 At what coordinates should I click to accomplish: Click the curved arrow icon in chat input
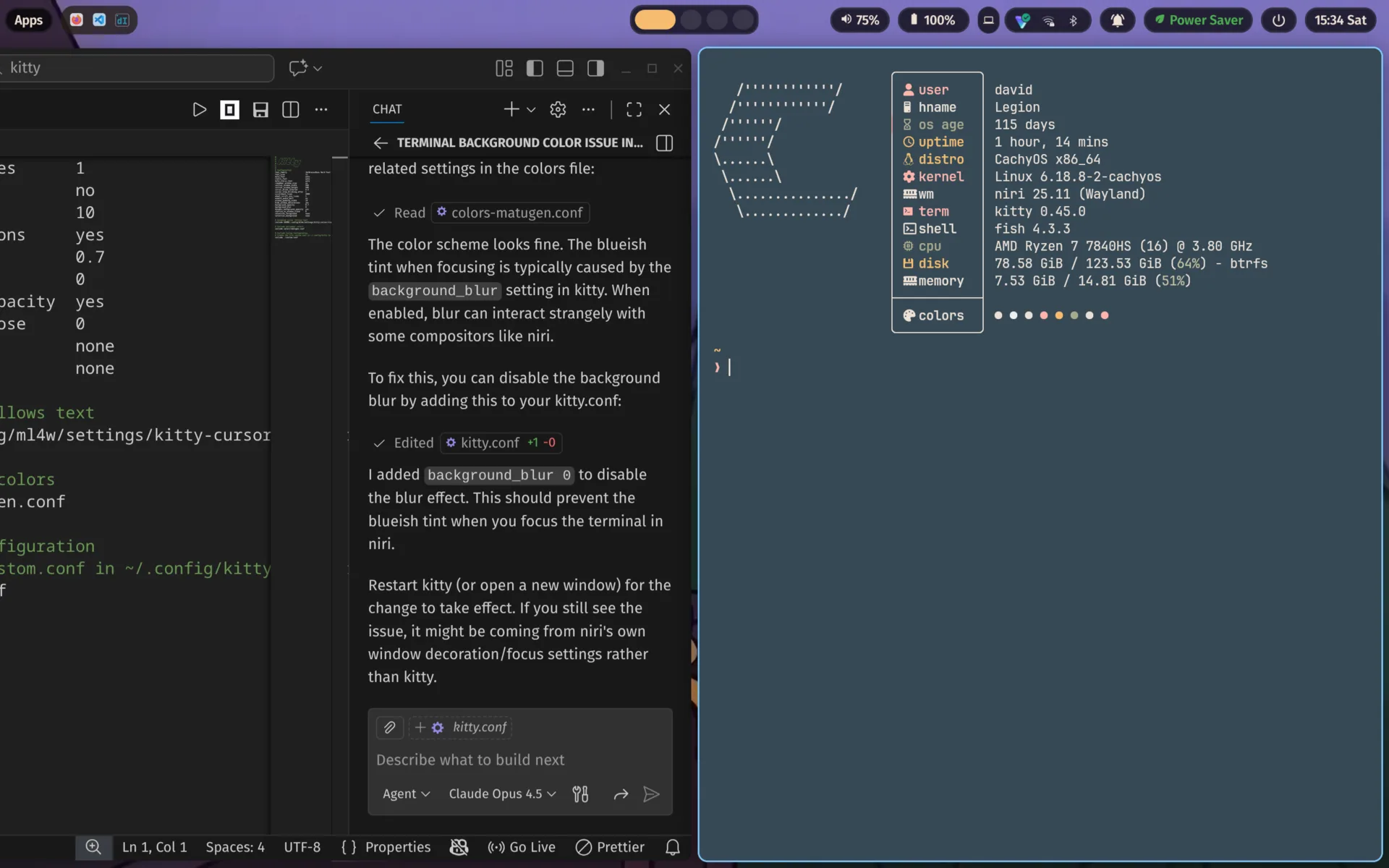pos(621,794)
